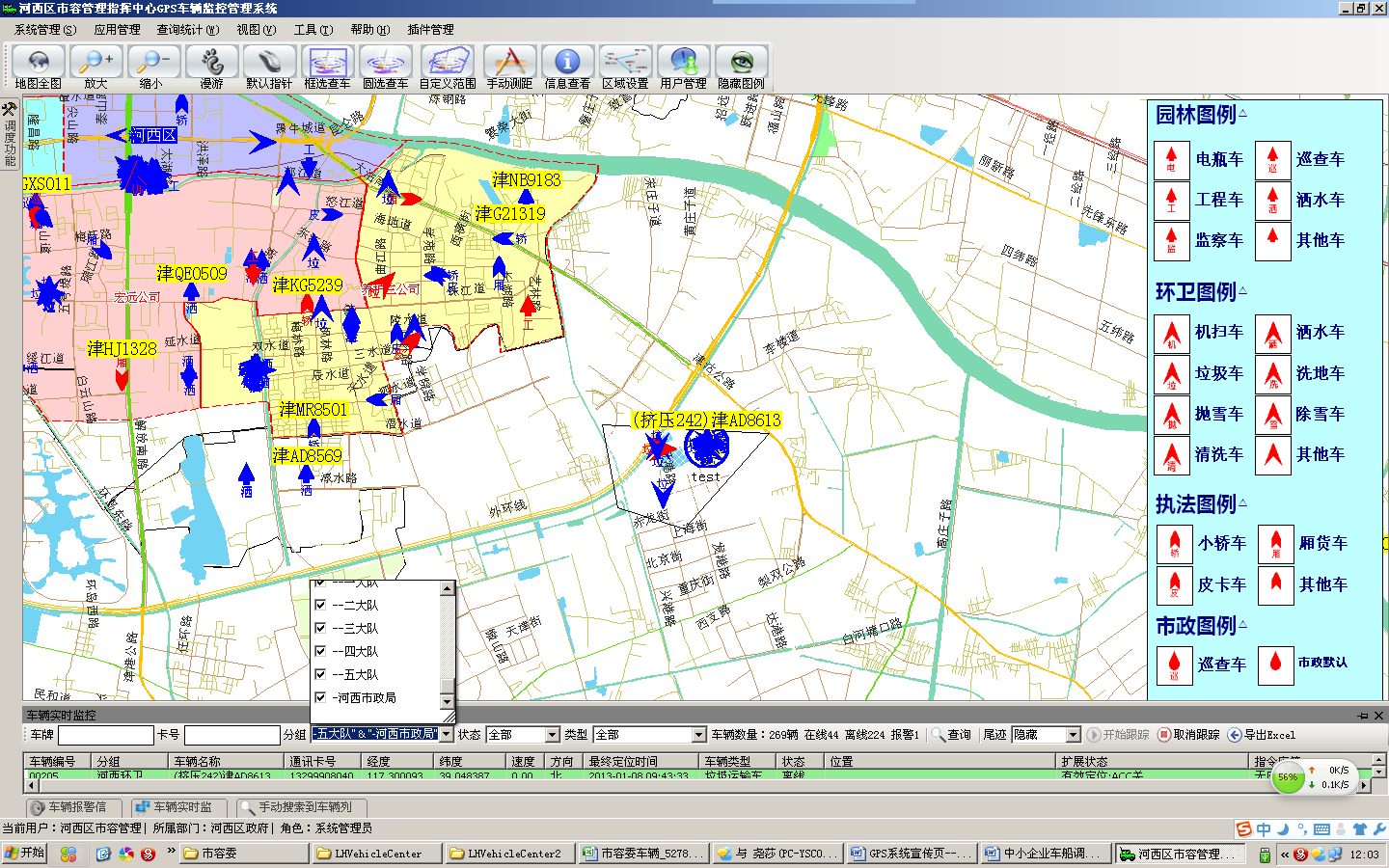Viewport: 1389px width, 868px height.
Task: Choose the 框选查车 box-select vehicle tool
Action: (x=327, y=63)
